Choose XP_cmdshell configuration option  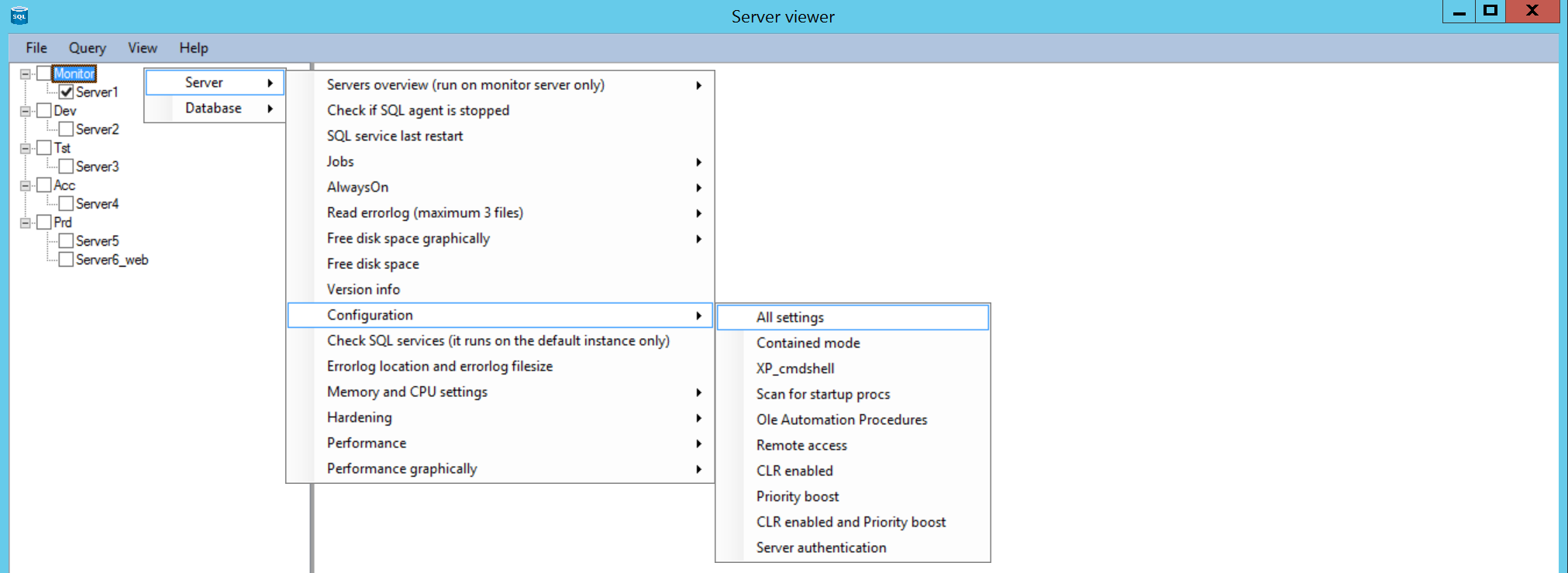point(795,368)
